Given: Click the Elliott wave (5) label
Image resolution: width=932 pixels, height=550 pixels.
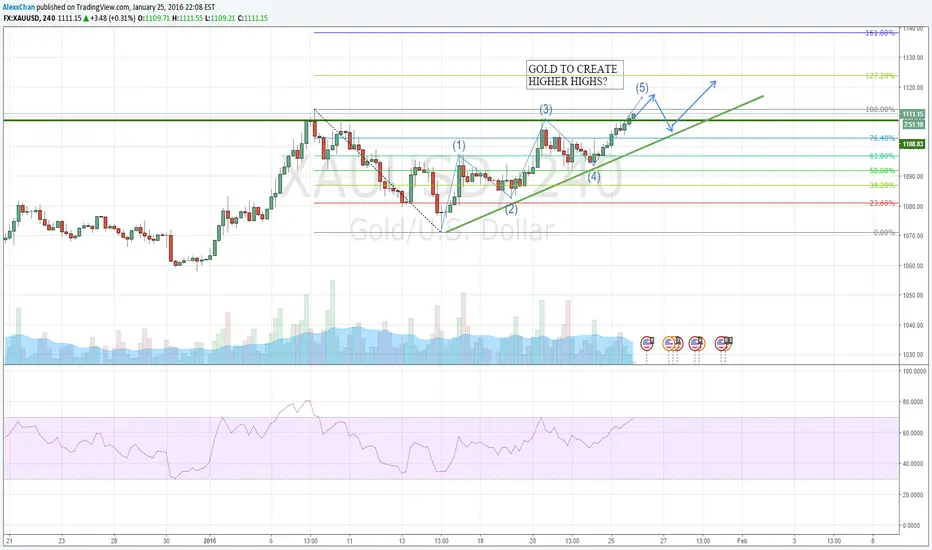Looking at the screenshot, I should point(642,88).
